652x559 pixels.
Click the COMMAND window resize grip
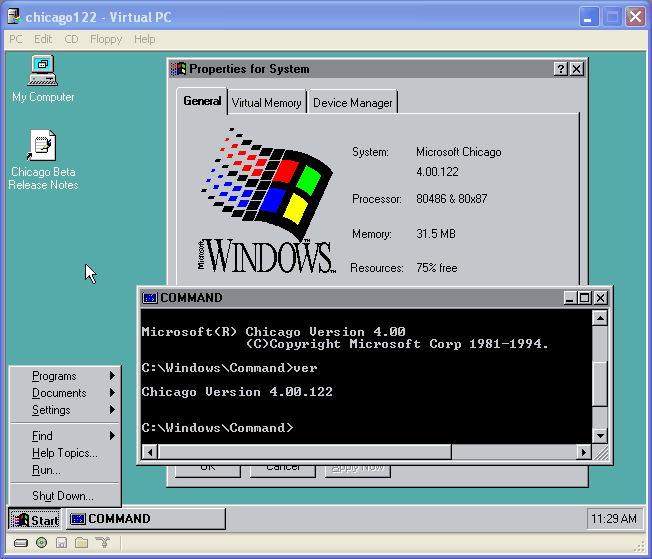coord(601,453)
